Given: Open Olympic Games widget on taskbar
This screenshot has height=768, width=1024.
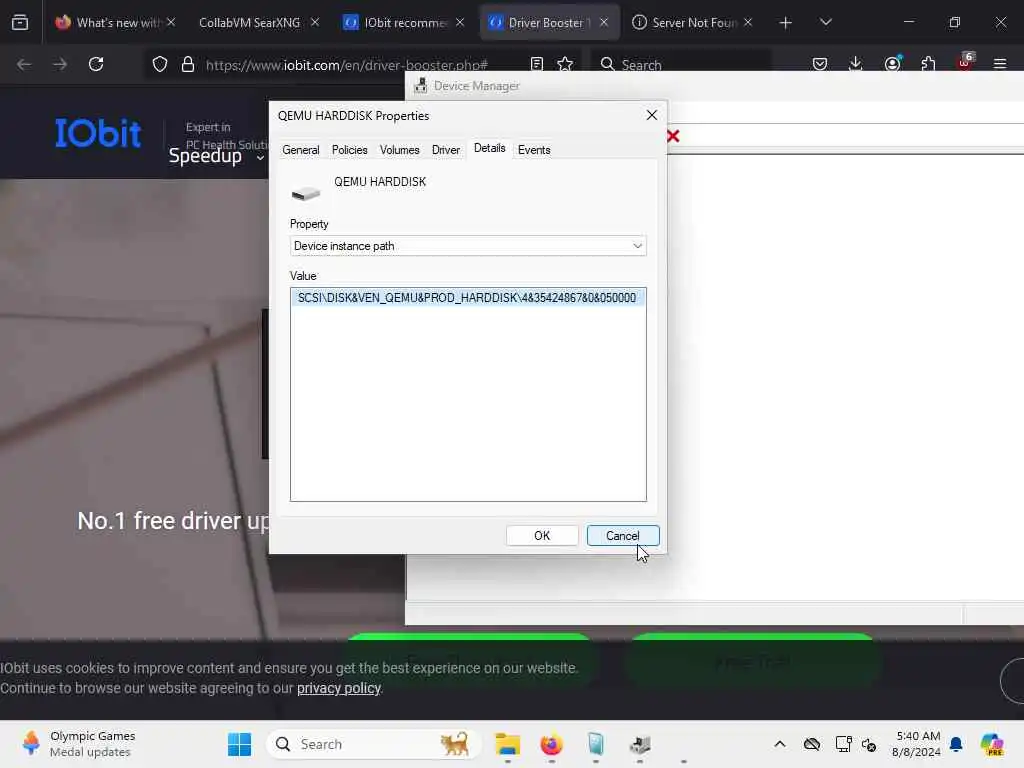Looking at the screenshot, I should [78, 744].
